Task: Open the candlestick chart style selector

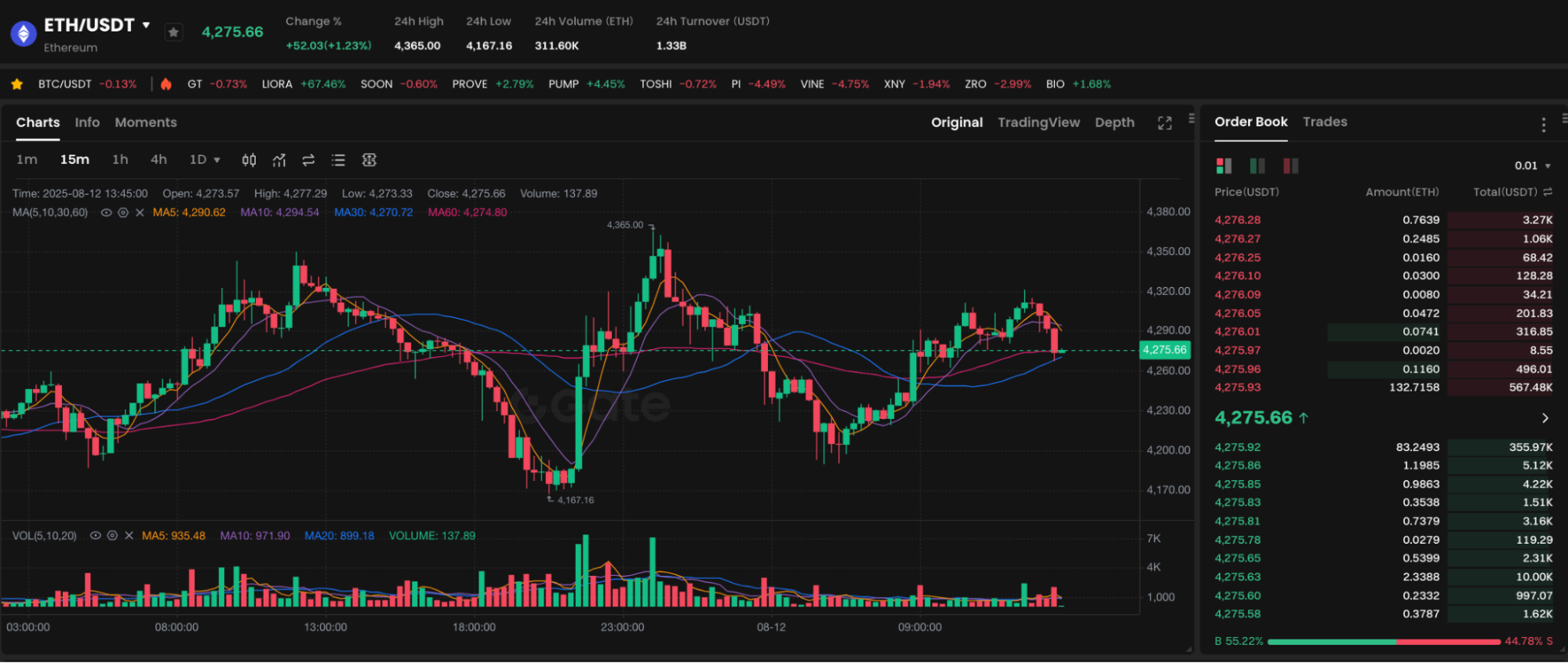Action: (249, 160)
